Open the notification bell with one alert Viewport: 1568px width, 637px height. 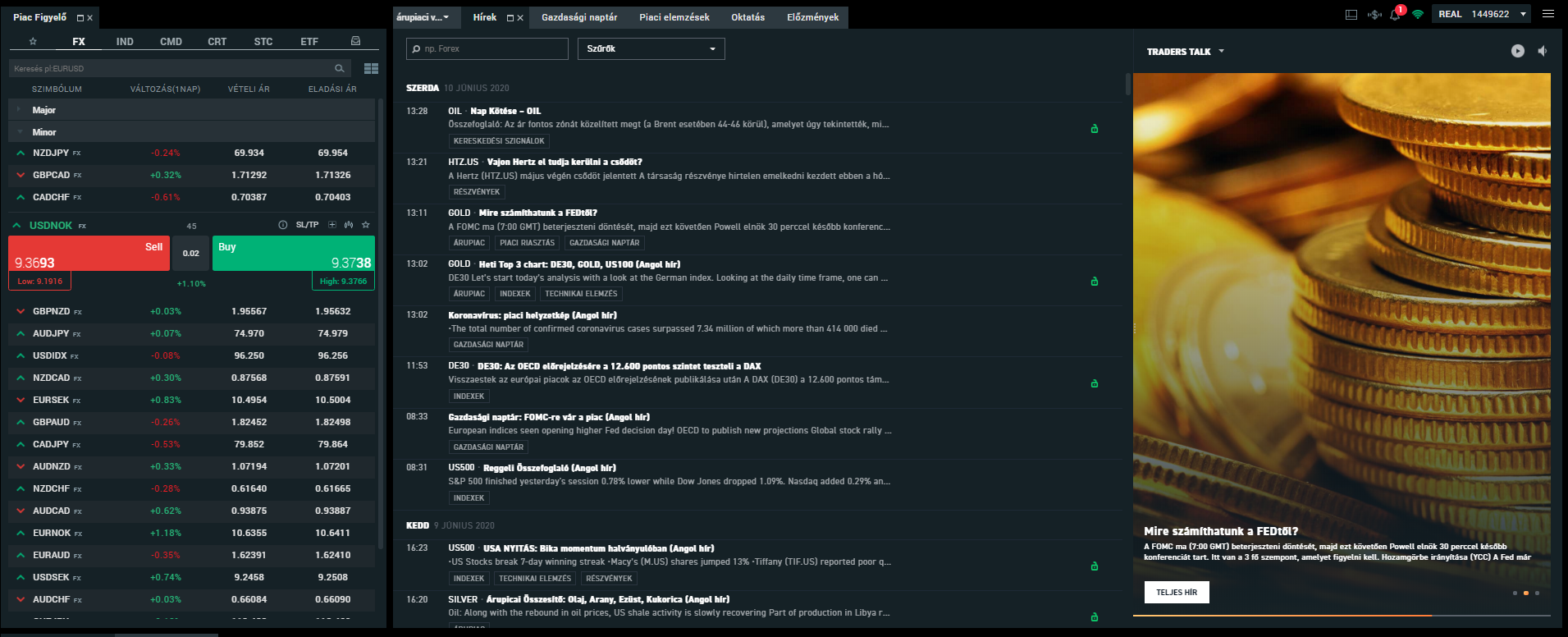[1396, 14]
